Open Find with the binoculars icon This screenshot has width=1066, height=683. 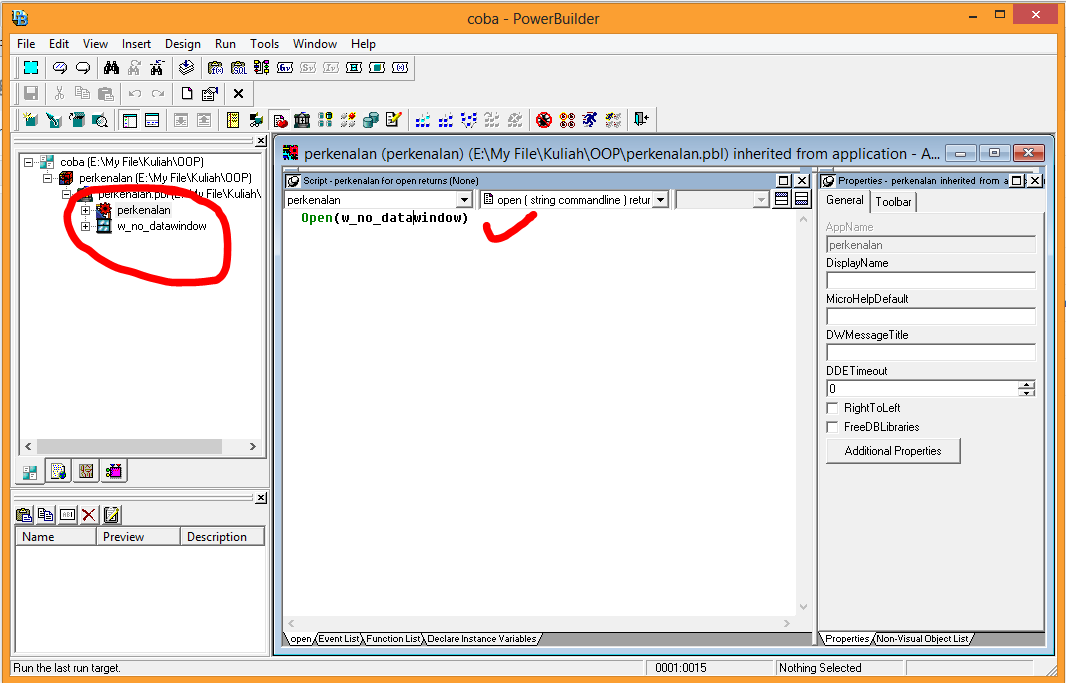click(x=111, y=67)
